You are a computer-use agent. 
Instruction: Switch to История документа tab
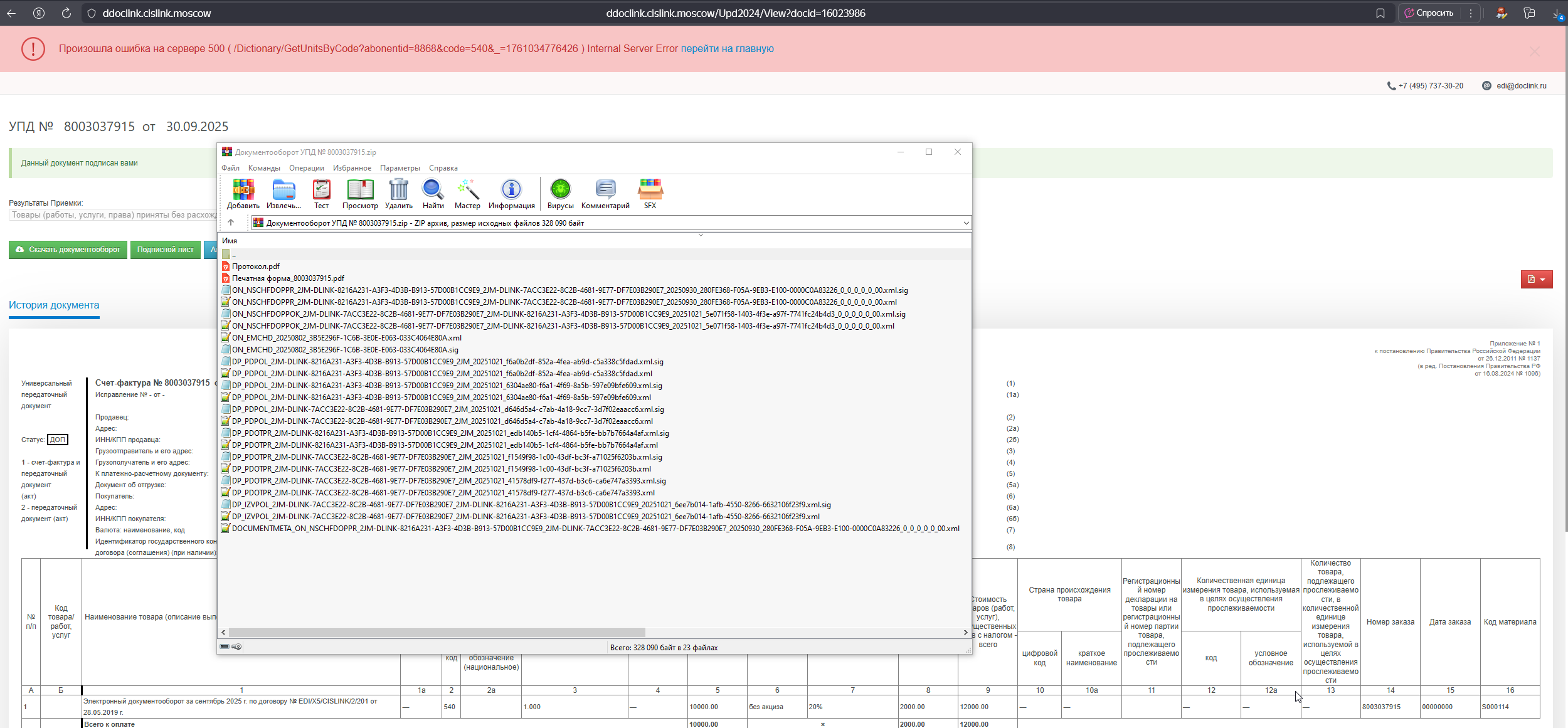[54, 305]
